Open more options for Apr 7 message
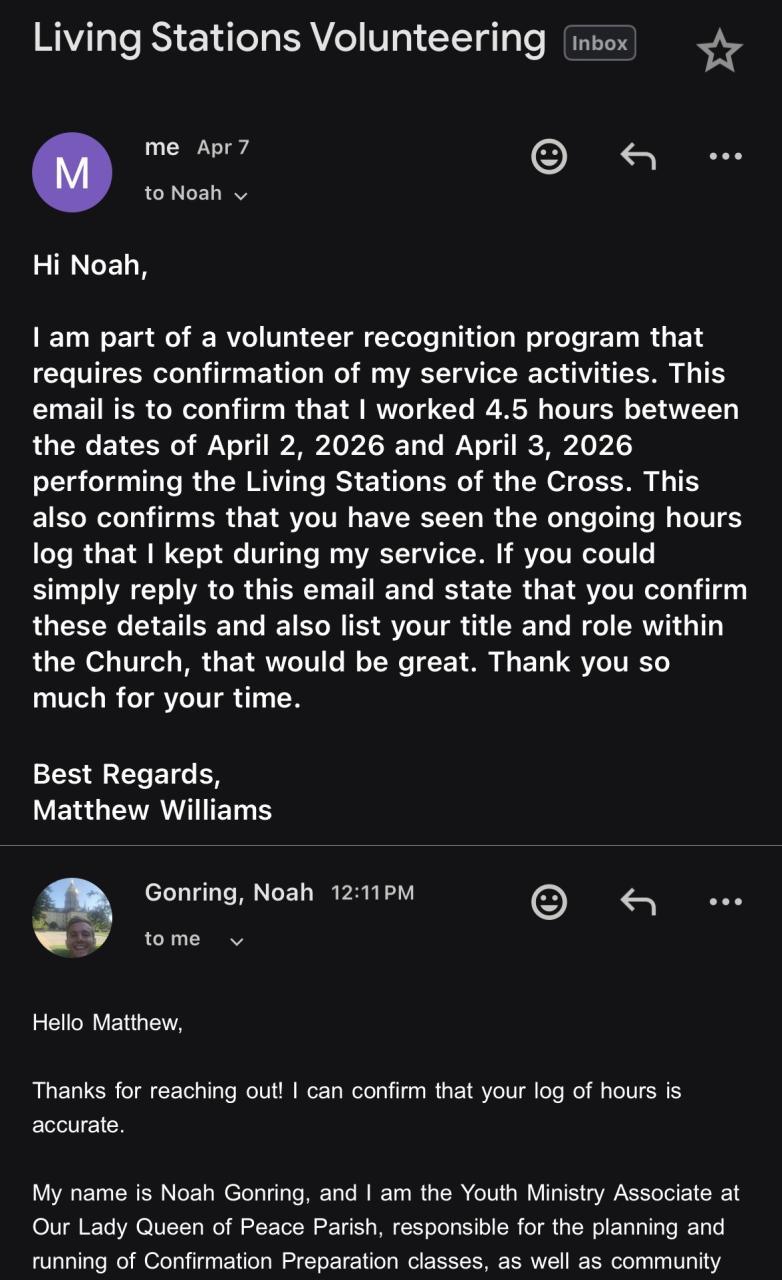This screenshot has height=1280, width=782. 725,156
